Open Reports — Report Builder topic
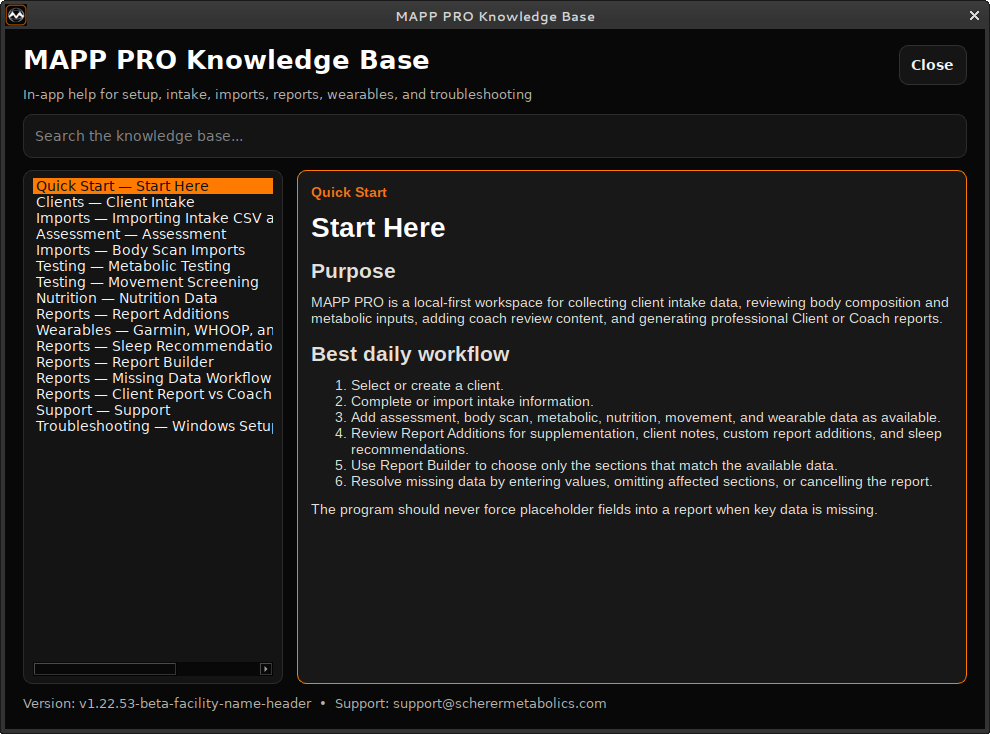990x734 pixels. 153,362
